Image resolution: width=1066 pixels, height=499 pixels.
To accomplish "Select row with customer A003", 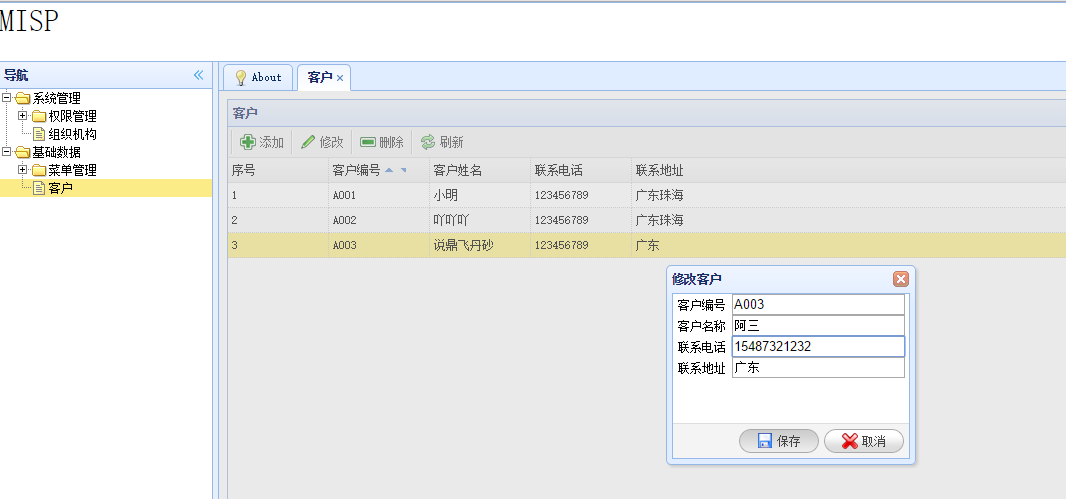I will [x=647, y=245].
